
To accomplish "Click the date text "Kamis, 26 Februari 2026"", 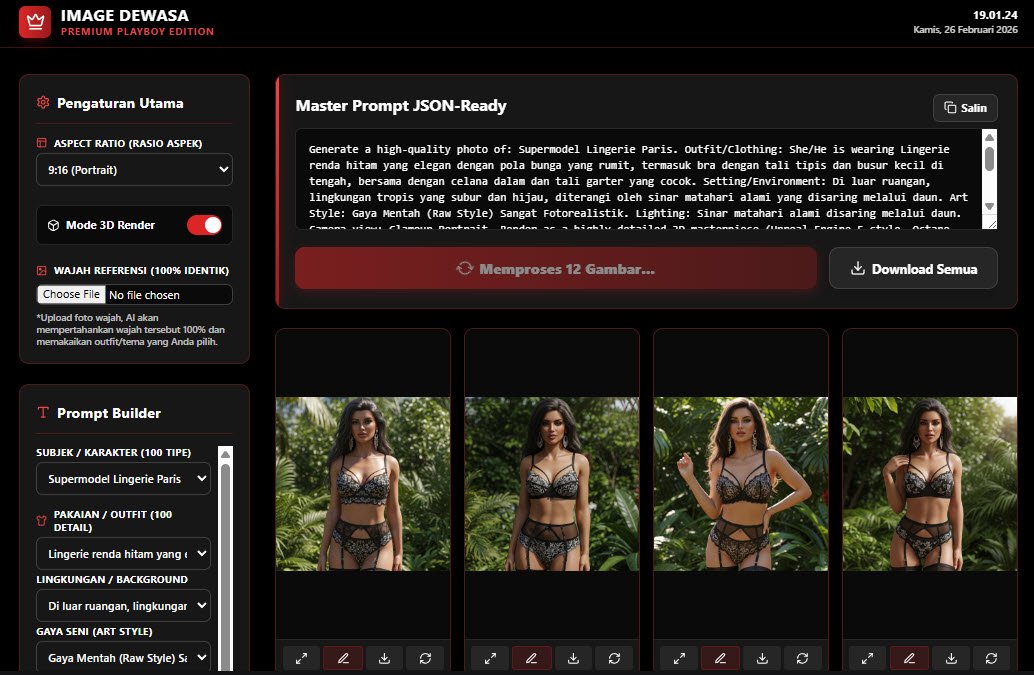I will point(965,30).
